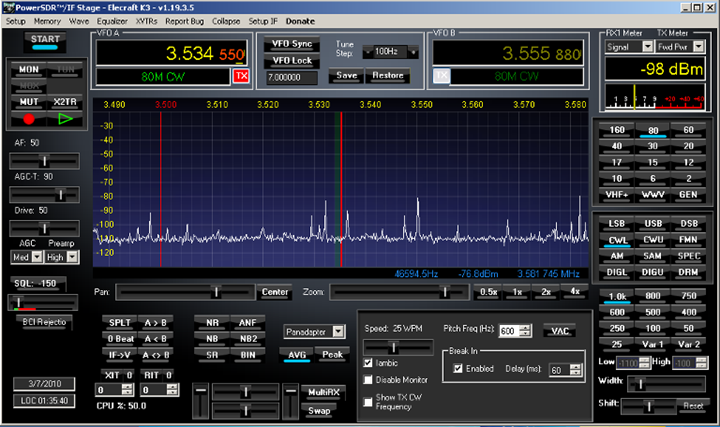Adjust the CW Speed slider
The width and height of the screenshot is (720, 427).
coord(398,347)
